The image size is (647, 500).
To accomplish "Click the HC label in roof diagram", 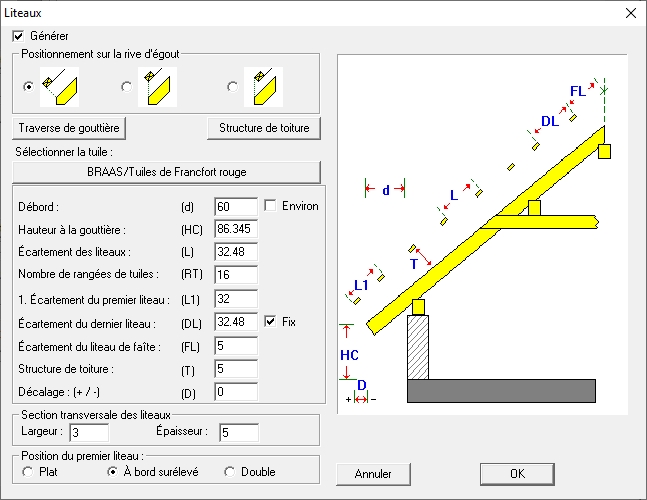I will pos(349,355).
